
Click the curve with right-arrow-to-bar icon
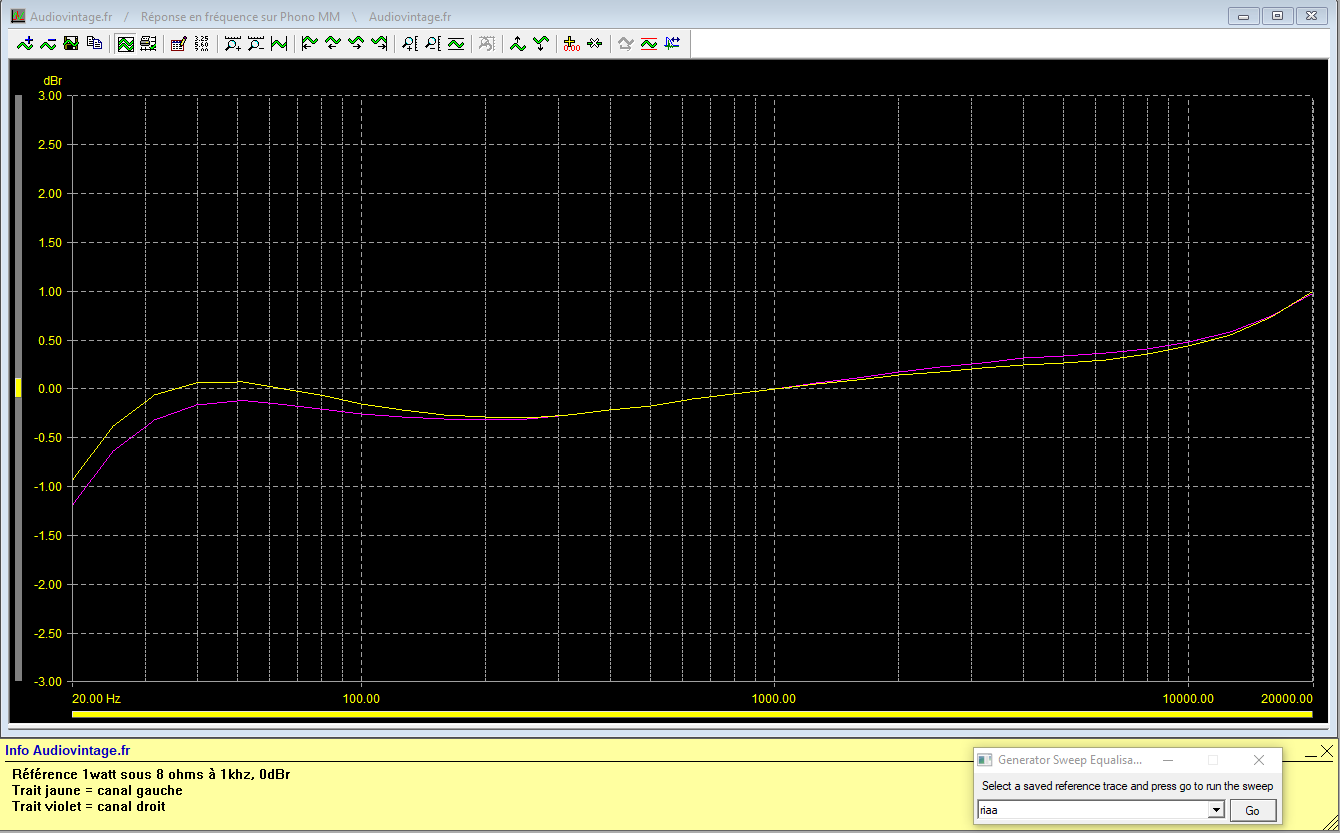click(x=379, y=43)
